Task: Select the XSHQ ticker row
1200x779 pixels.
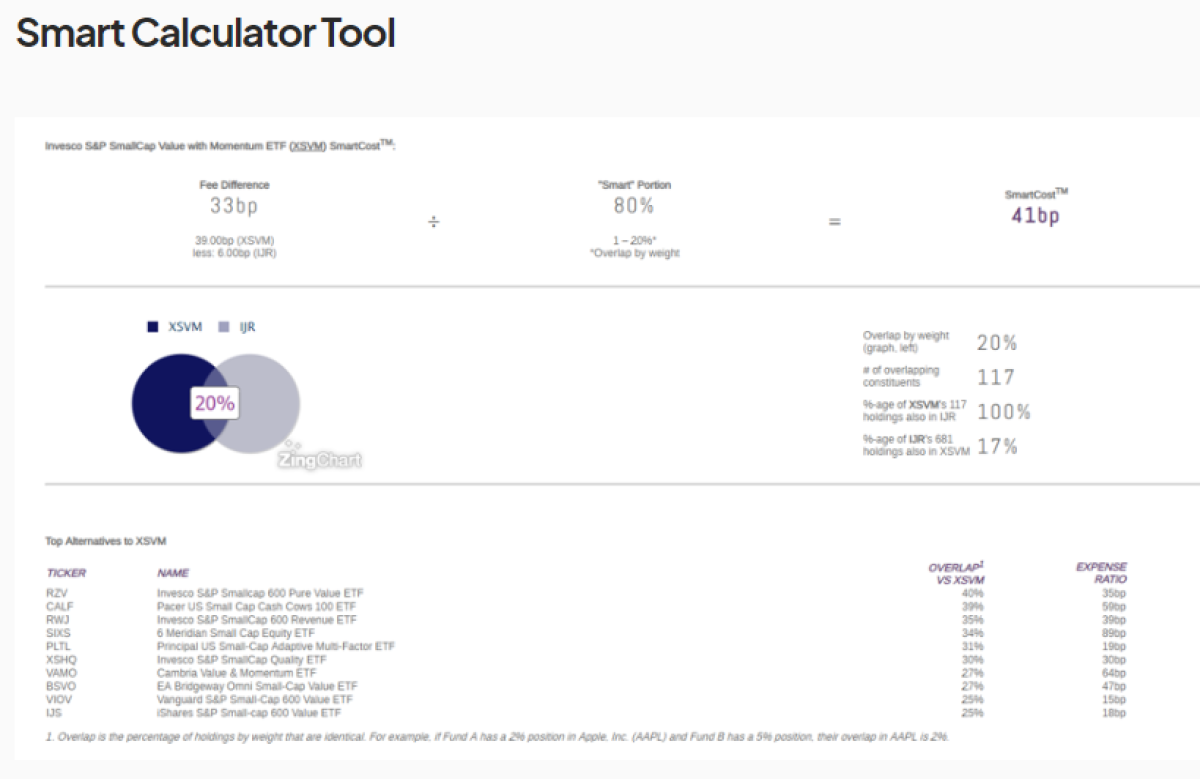Action: (61, 660)
